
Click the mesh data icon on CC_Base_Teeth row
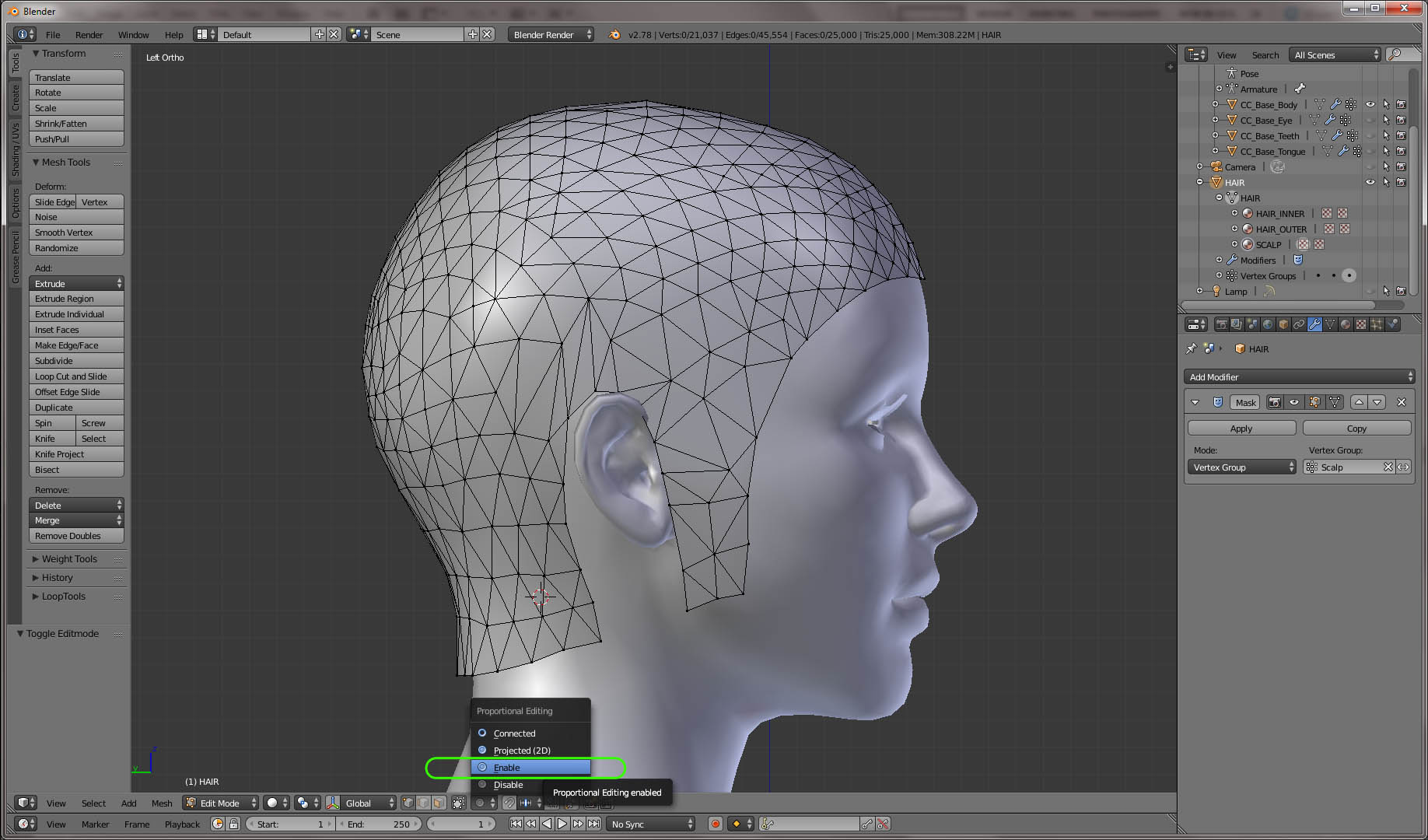(1321, 135)
